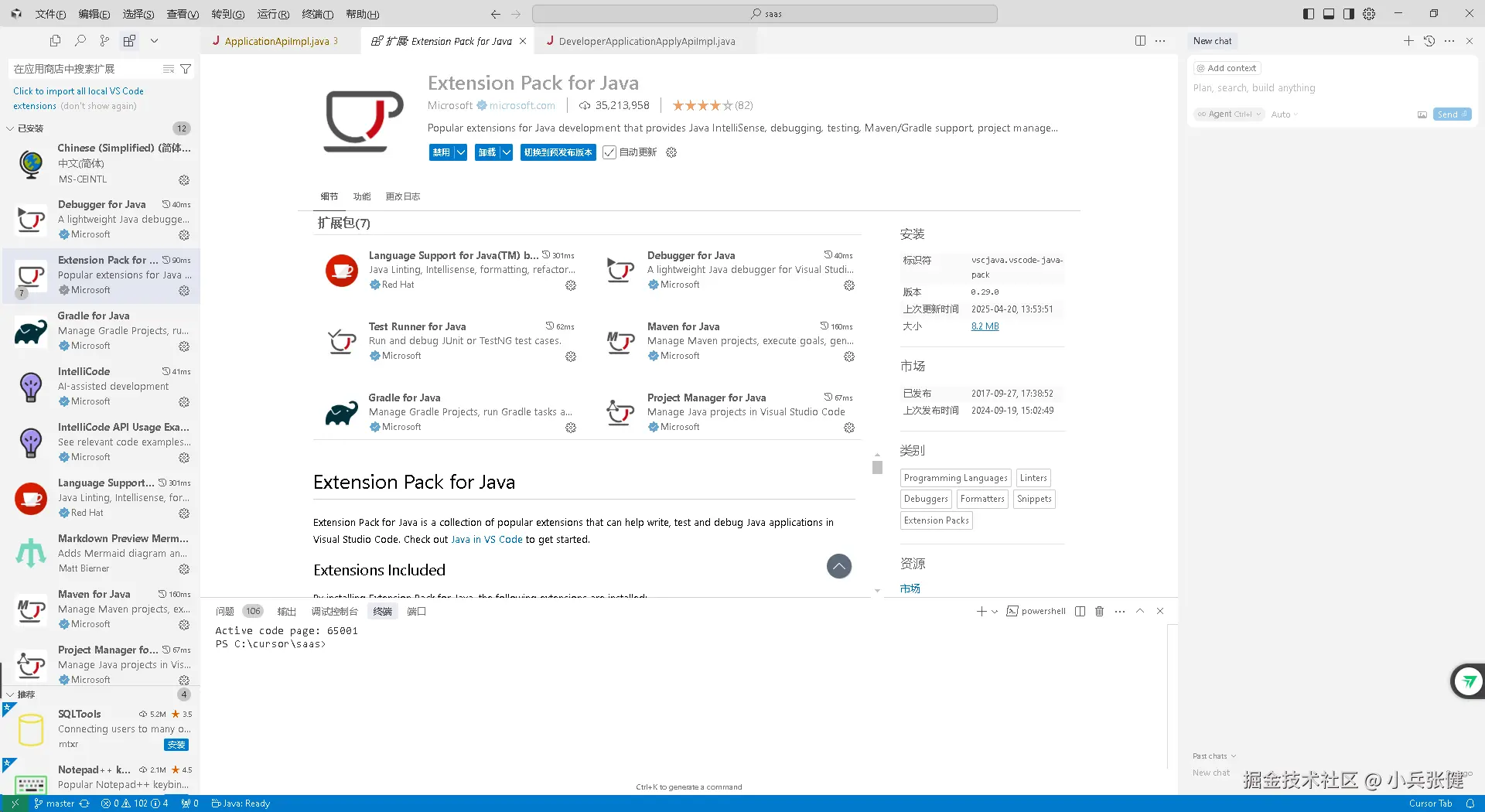This screenshot has height=812, width=1485.
Task: Kill the terminal with trash icon
Action: [1099, 612]
